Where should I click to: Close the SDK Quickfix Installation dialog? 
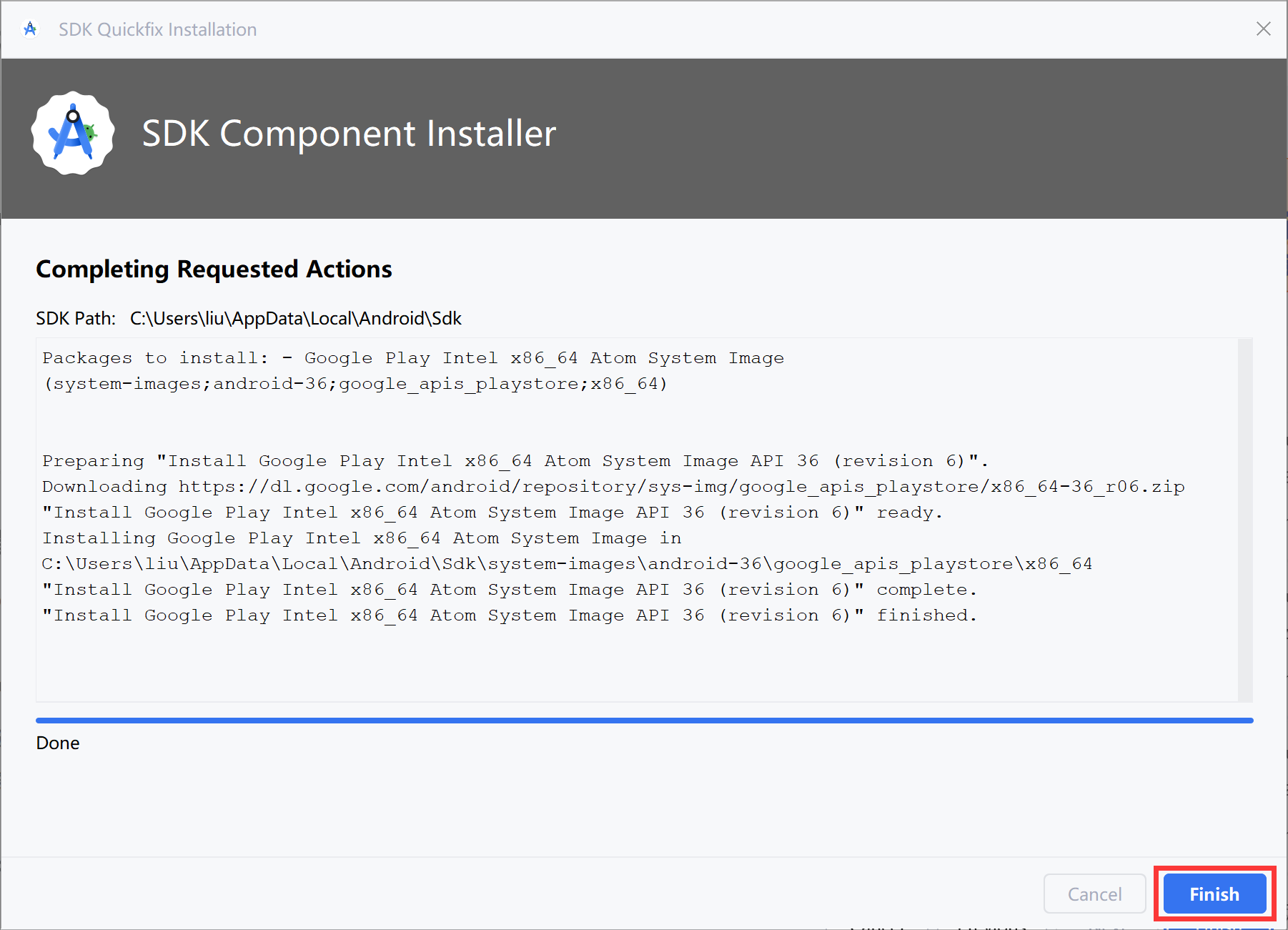tap(1263, 29)
